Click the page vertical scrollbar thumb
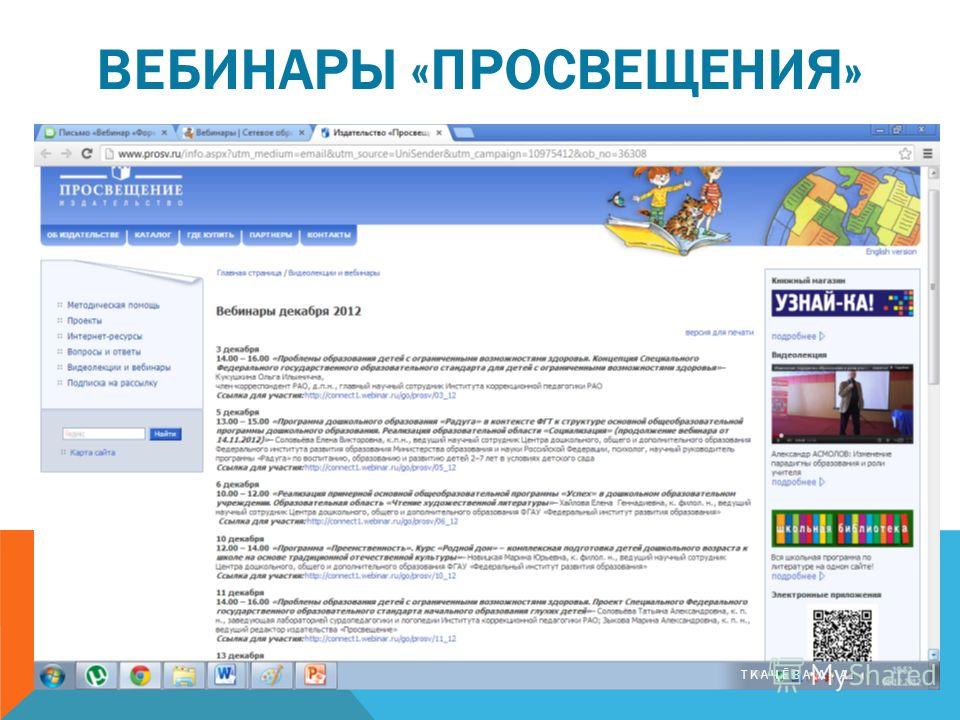 tap(934, 288)
